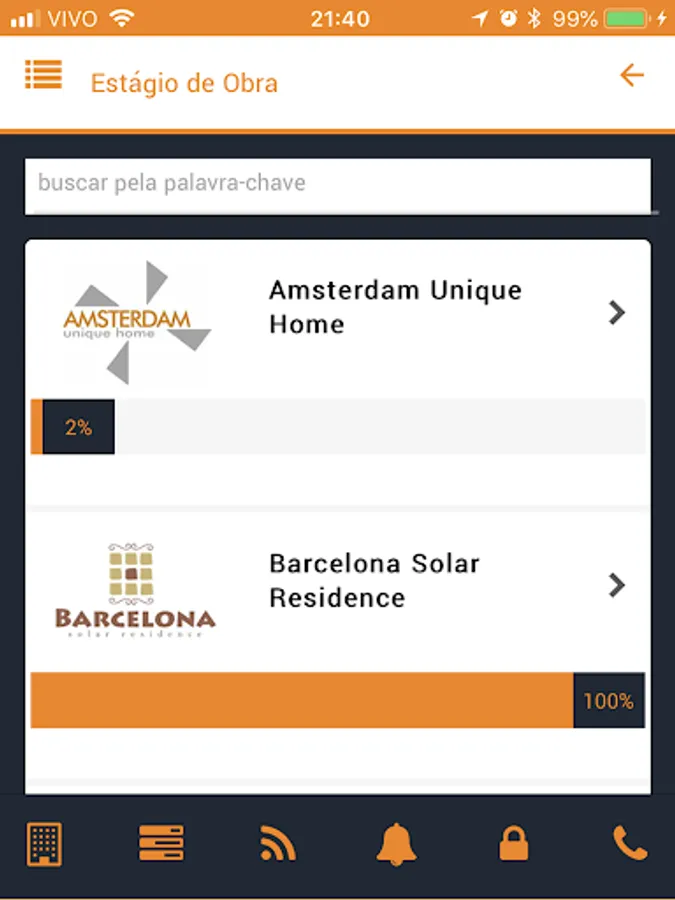
Task: Tap the phone call icon
Action: click(x=630, y=845)
